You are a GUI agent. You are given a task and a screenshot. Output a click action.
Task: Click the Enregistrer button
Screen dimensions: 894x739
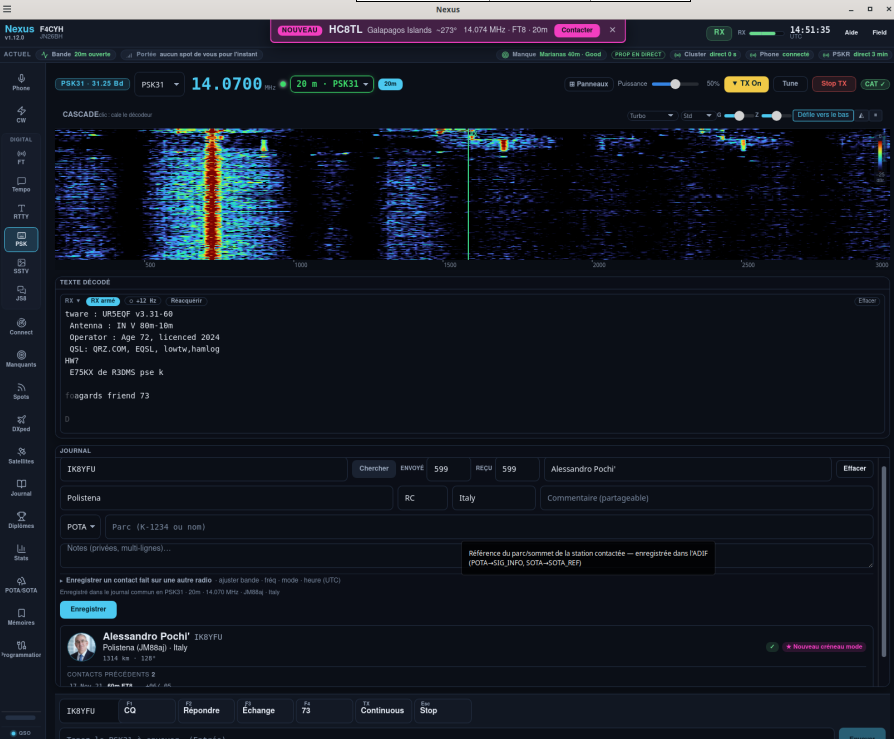tap(88, 610)
